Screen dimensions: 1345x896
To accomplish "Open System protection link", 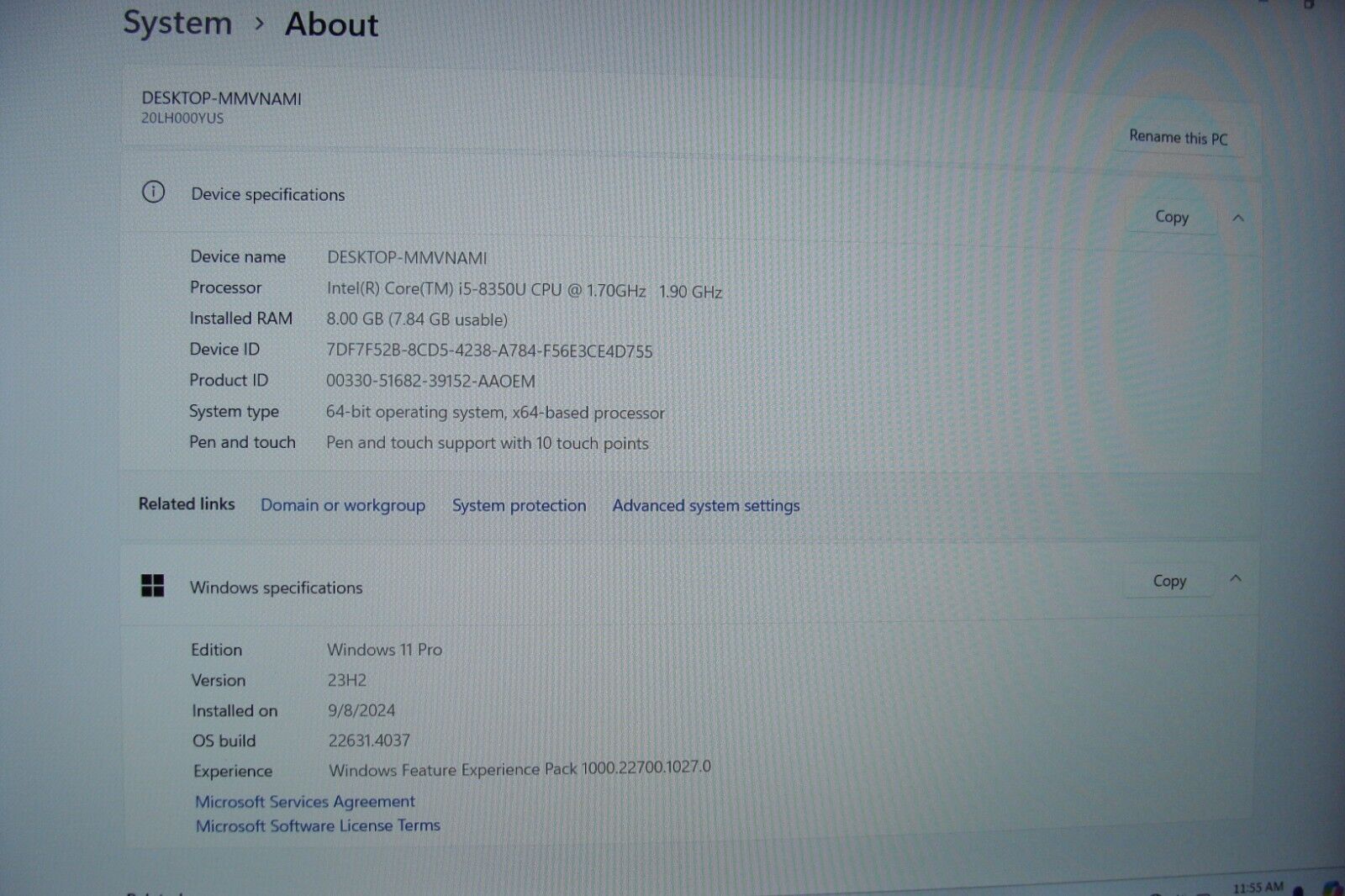I will click(519, 505).
